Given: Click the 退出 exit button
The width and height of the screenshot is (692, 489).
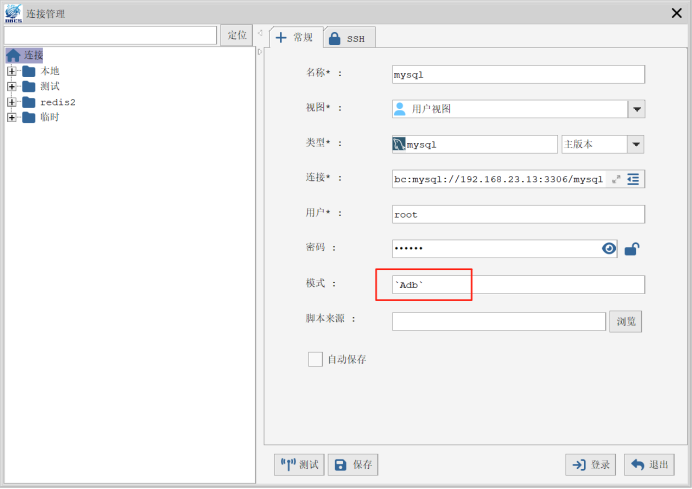Looking at the screenshot, I should (649, 465).
